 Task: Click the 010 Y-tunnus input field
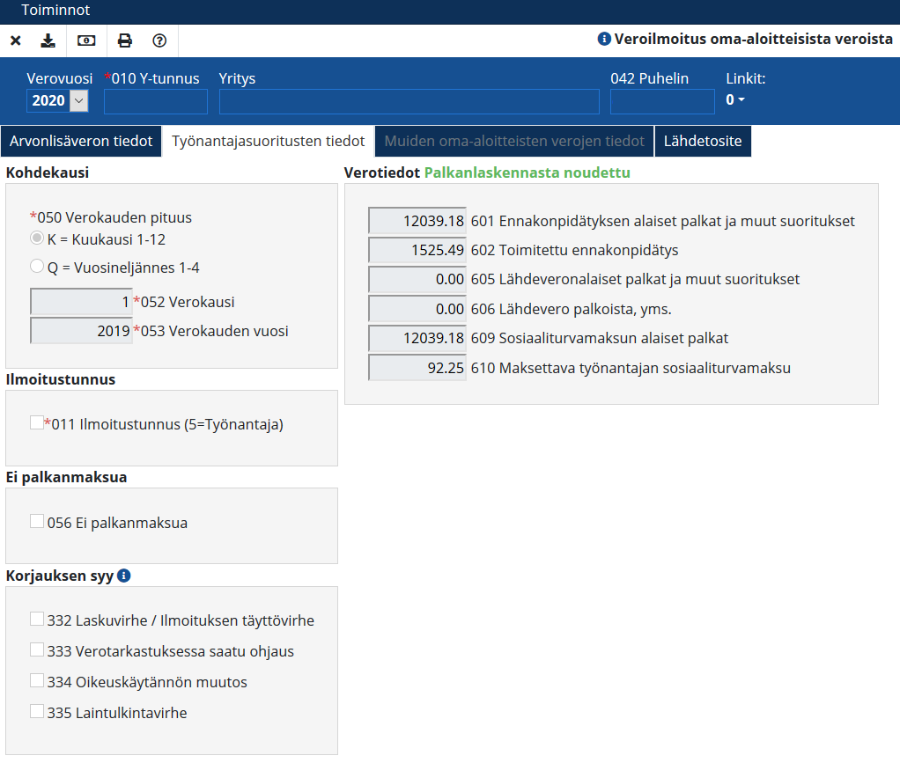[x=156, y=102]
